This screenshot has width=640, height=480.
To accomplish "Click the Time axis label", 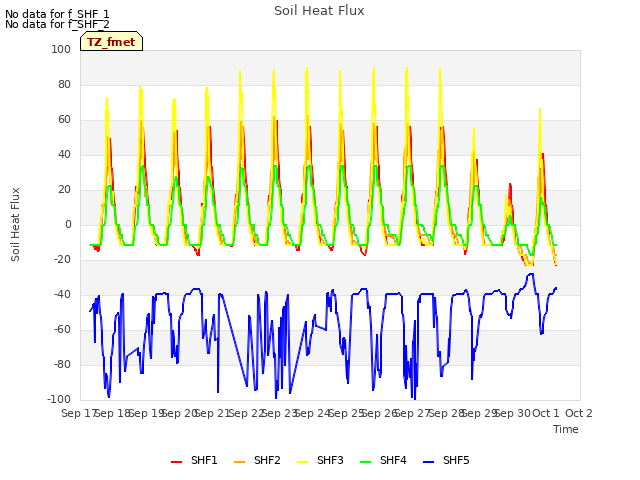I will tap(566, 429).
